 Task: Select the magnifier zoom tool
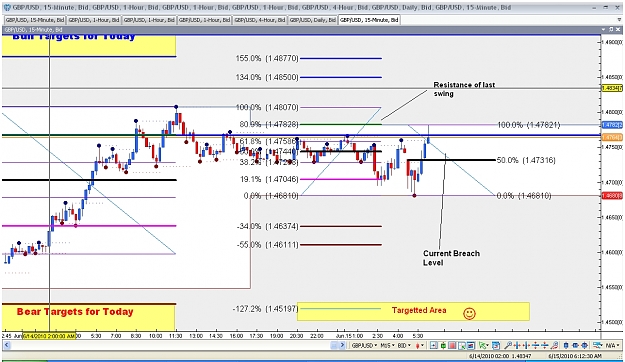coord(508,345)
